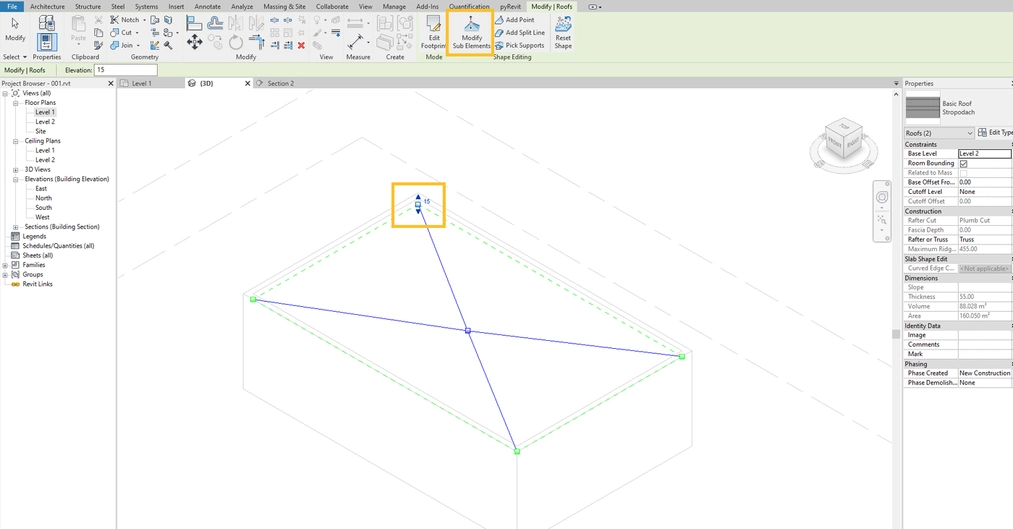This screenshot has width=1013, height=529.
Task: Click the Elevation input field
Action: pyautogui.click(x=125, y=70)
